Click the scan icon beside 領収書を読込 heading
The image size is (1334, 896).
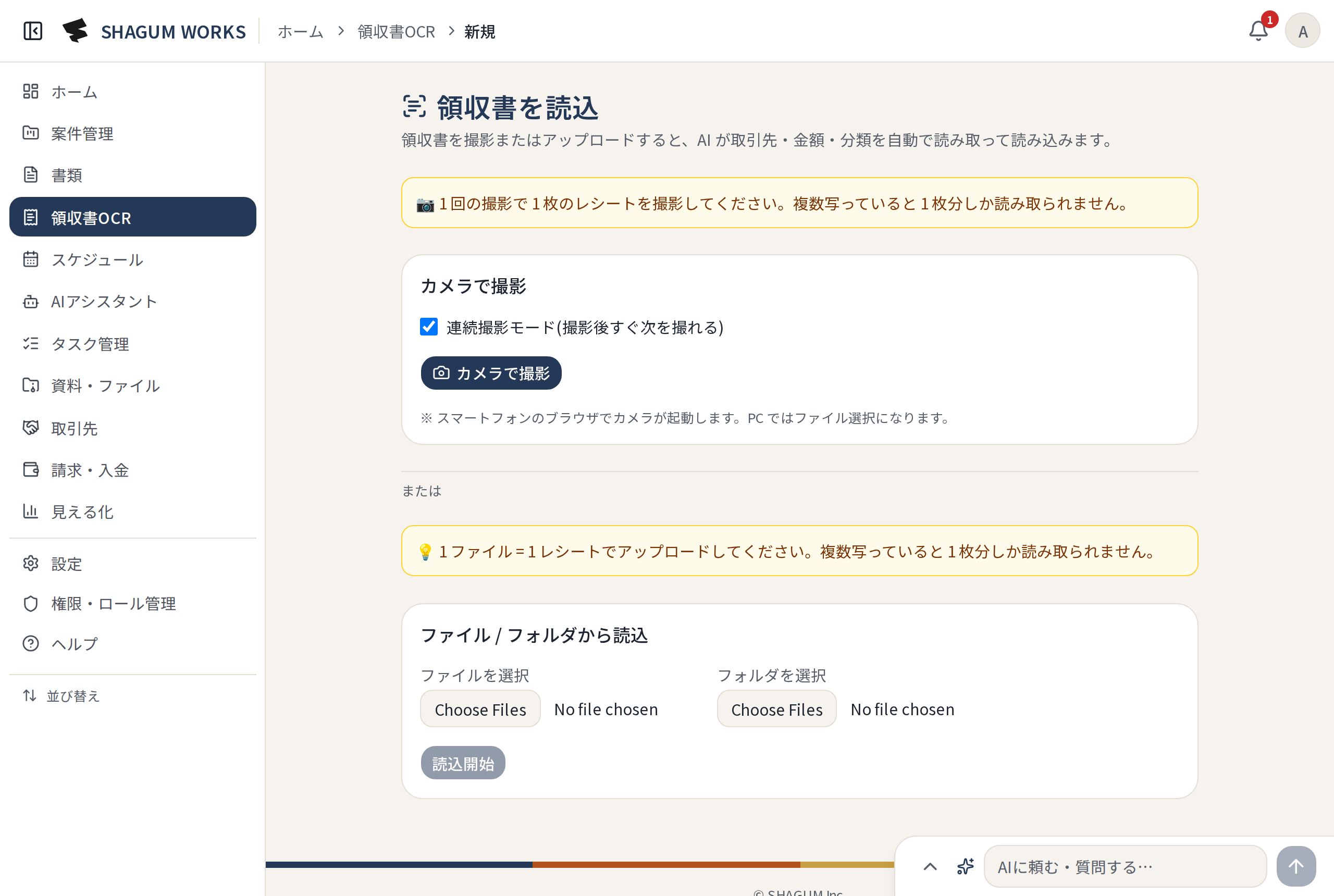(414, 106)
